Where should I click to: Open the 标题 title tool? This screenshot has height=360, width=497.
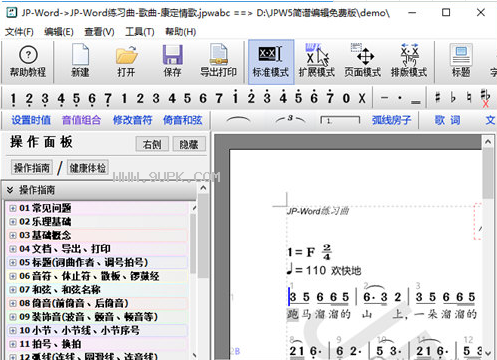click(x=461, y=61)
